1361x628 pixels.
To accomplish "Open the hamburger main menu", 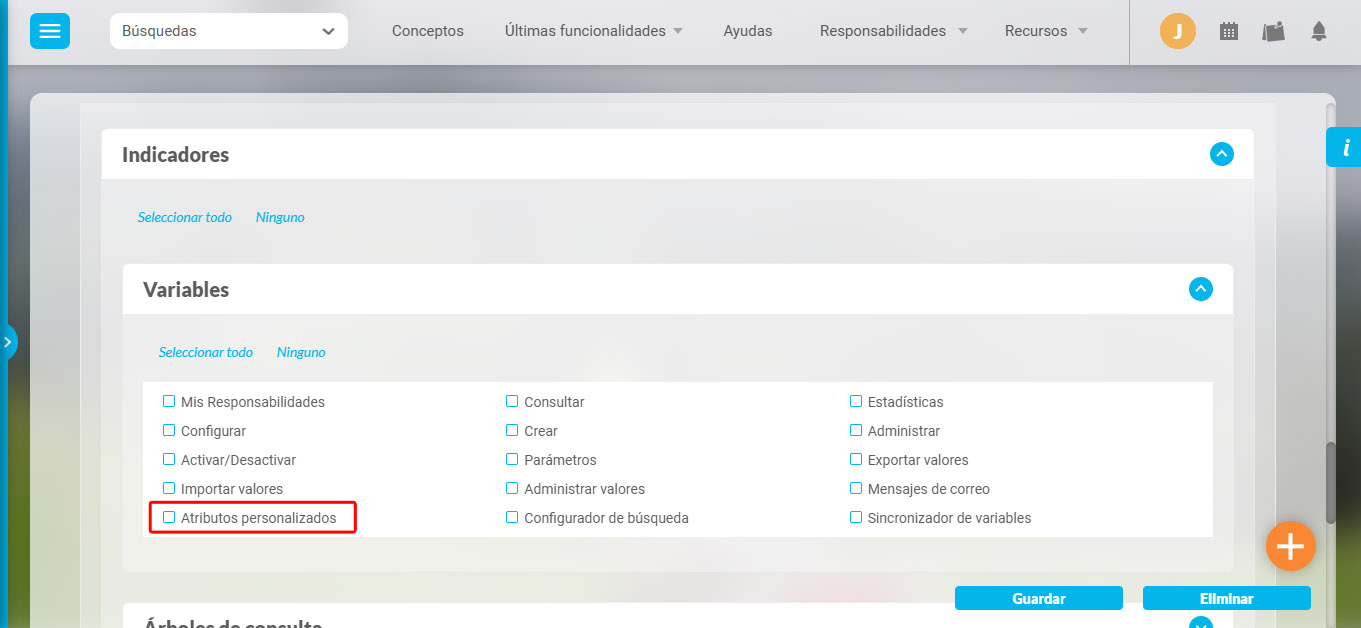I will click(x=49, y=31).
